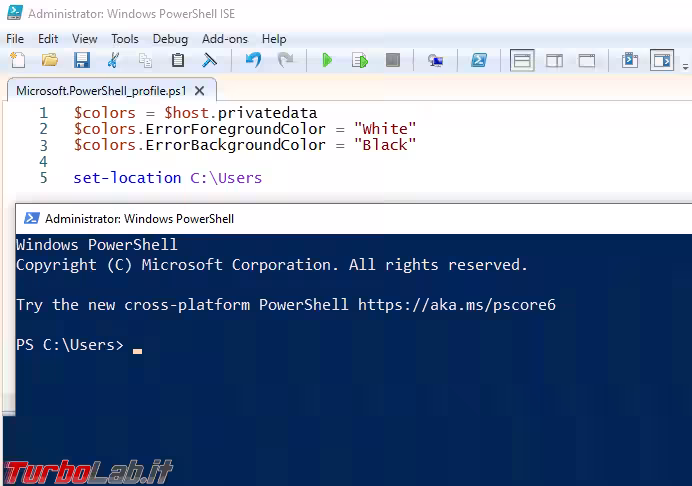The width and height of the screenshot is (692, 486).
Task: Cut selection with the scissors icon
Action: pos(113,60)
